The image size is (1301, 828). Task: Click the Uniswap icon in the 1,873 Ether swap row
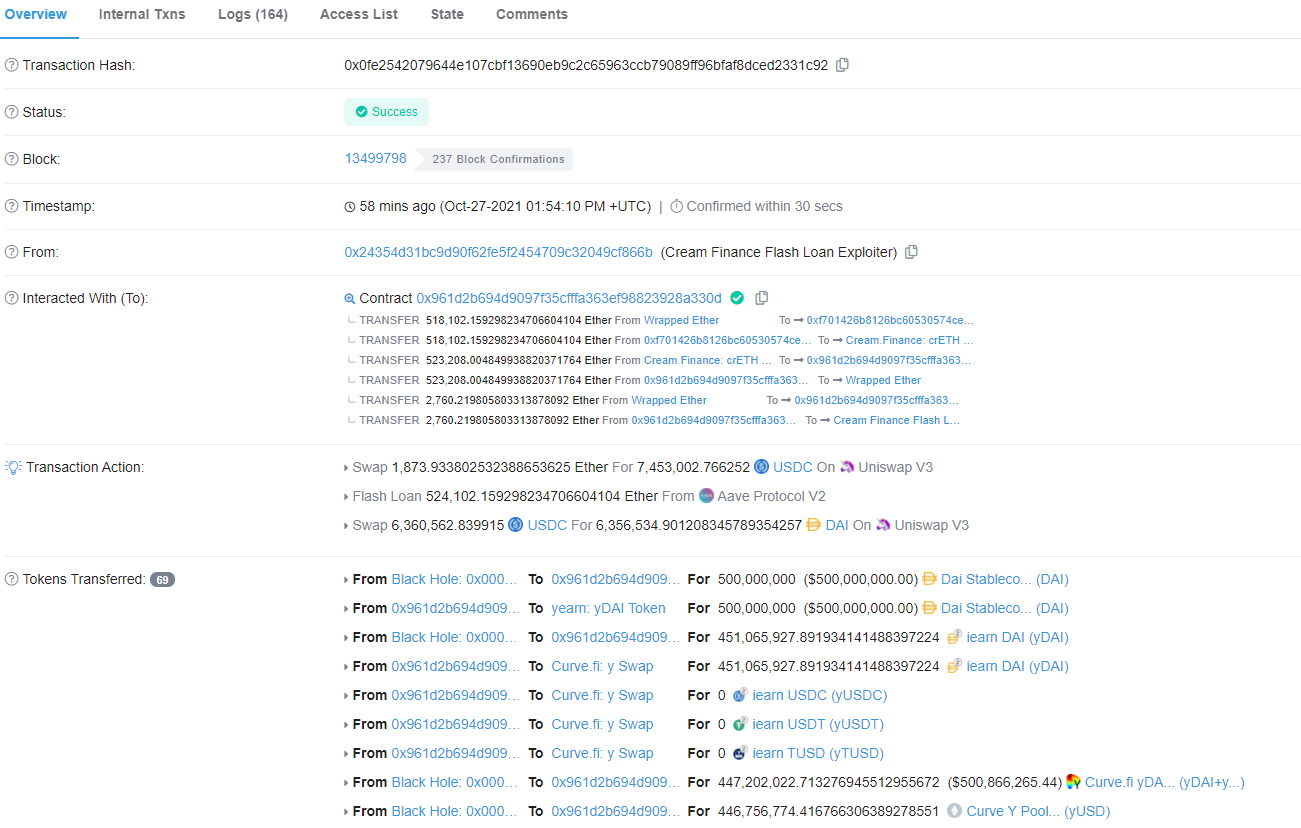point(847,467)
